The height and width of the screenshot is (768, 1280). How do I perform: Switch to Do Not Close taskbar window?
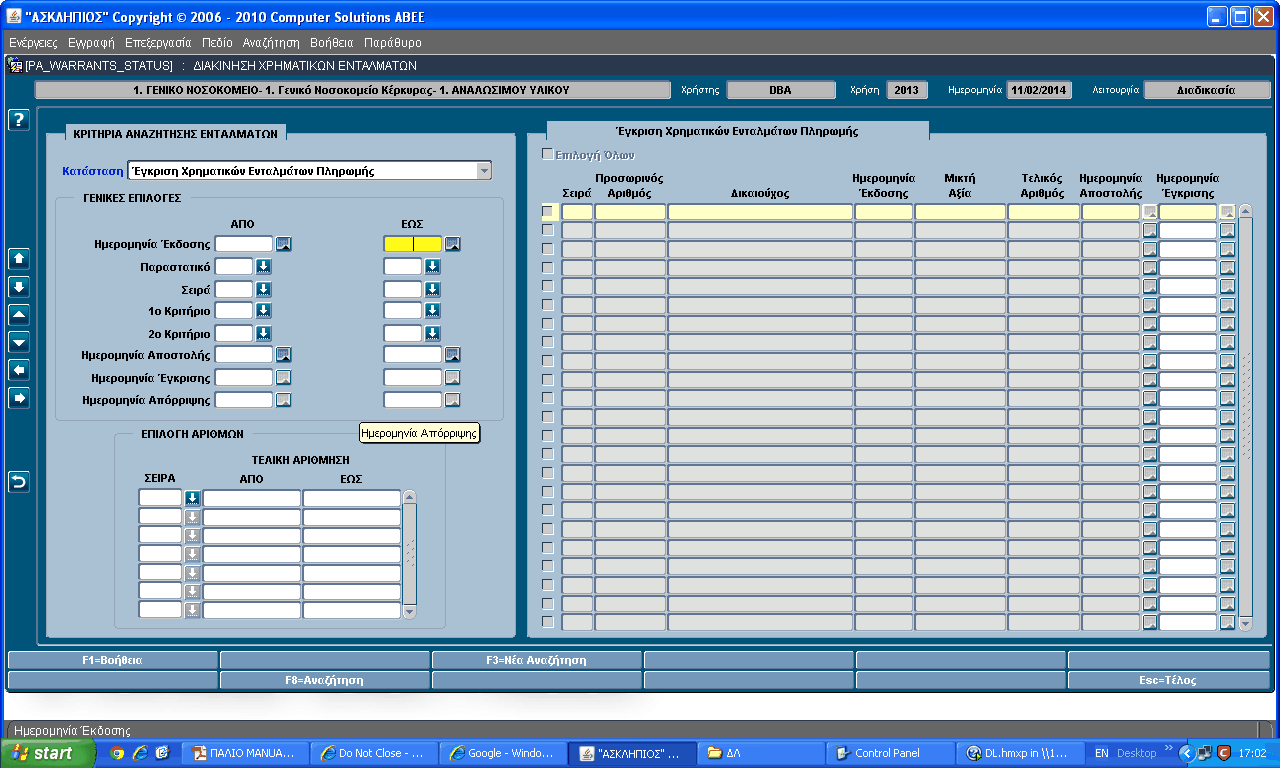(x=374, y=753)
